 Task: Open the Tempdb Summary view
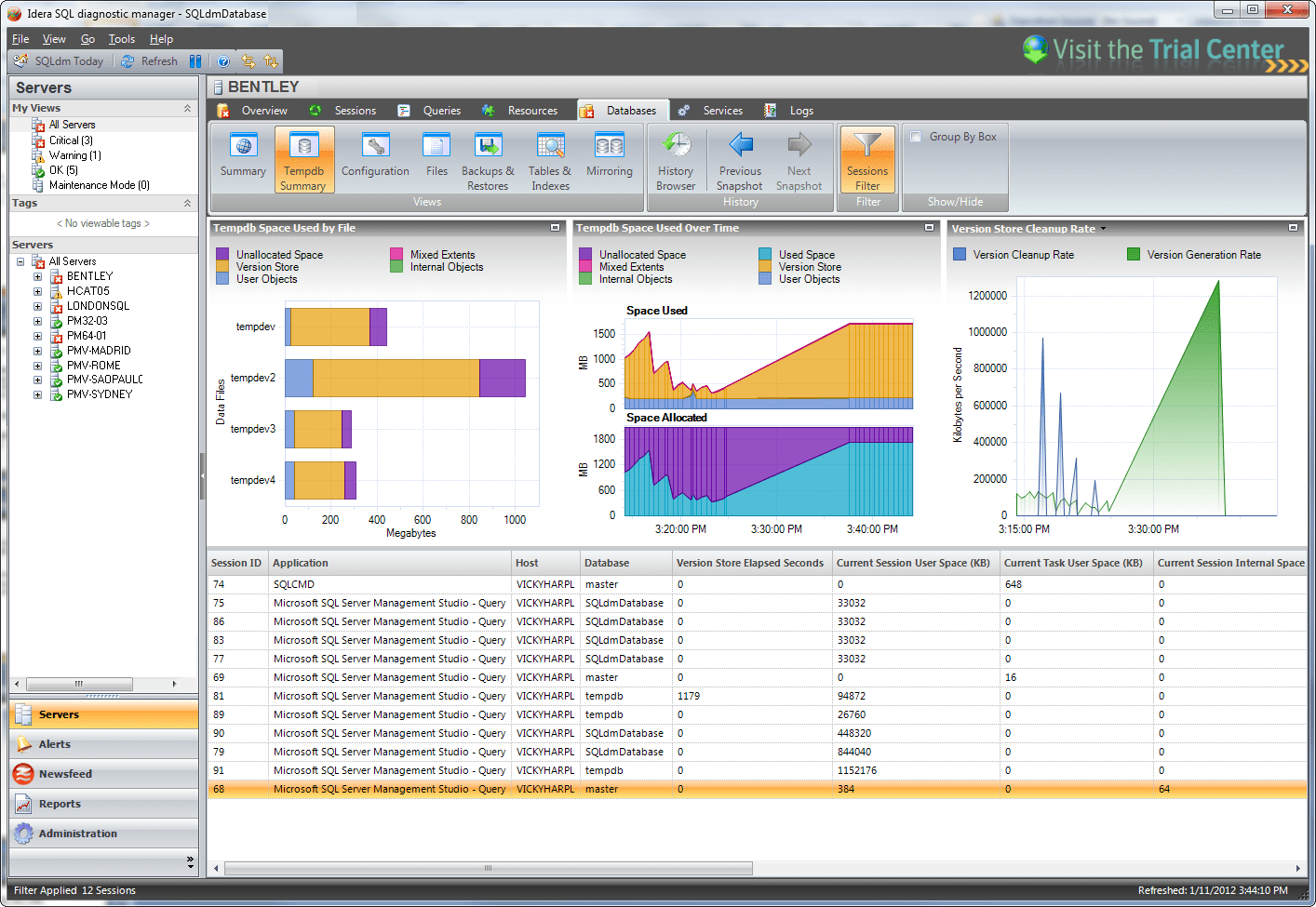[x=304, y=158]
